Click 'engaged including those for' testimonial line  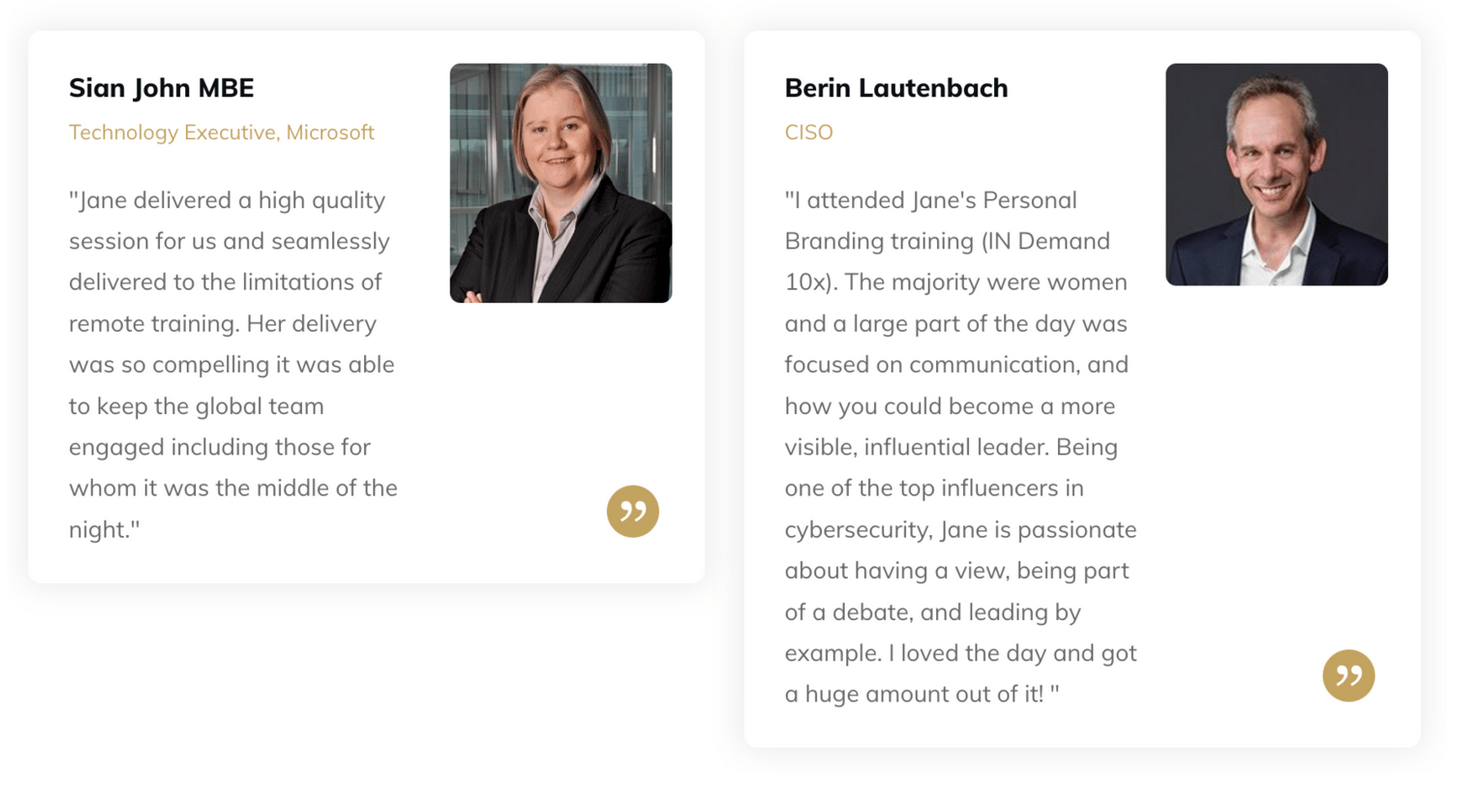pos(219,447)
